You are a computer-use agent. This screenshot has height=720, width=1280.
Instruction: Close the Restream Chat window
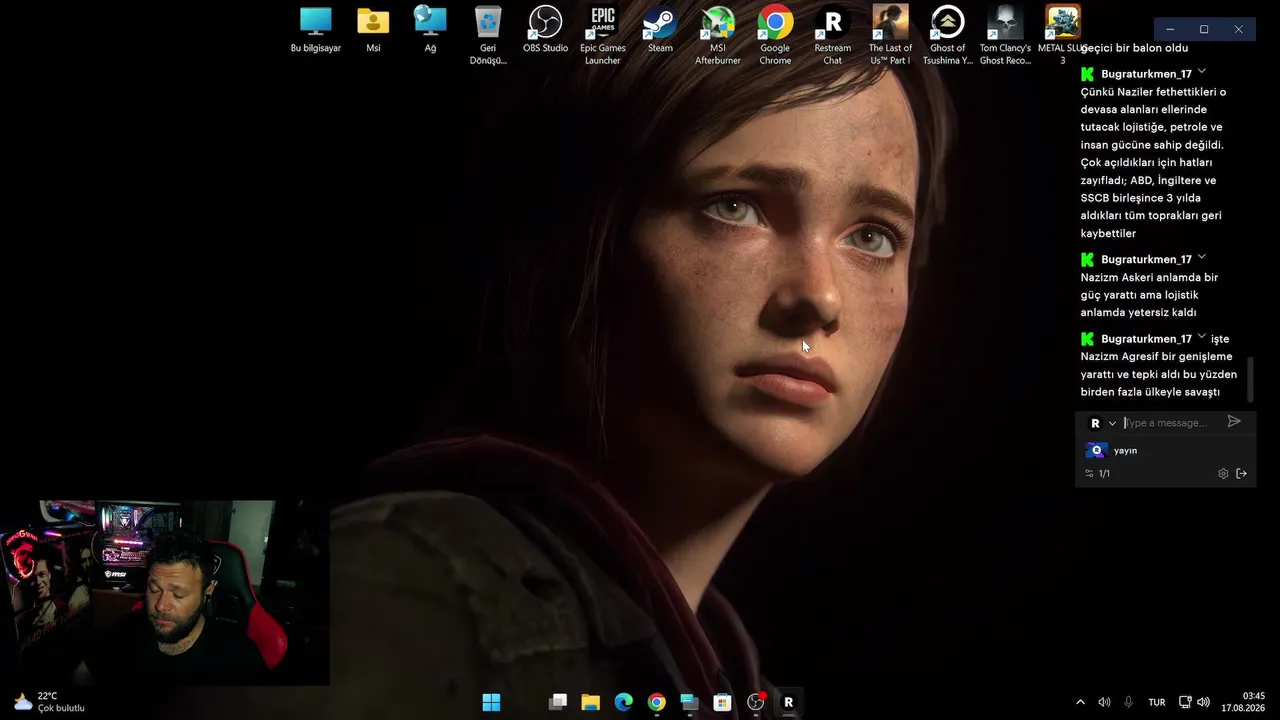point(1238,30)
